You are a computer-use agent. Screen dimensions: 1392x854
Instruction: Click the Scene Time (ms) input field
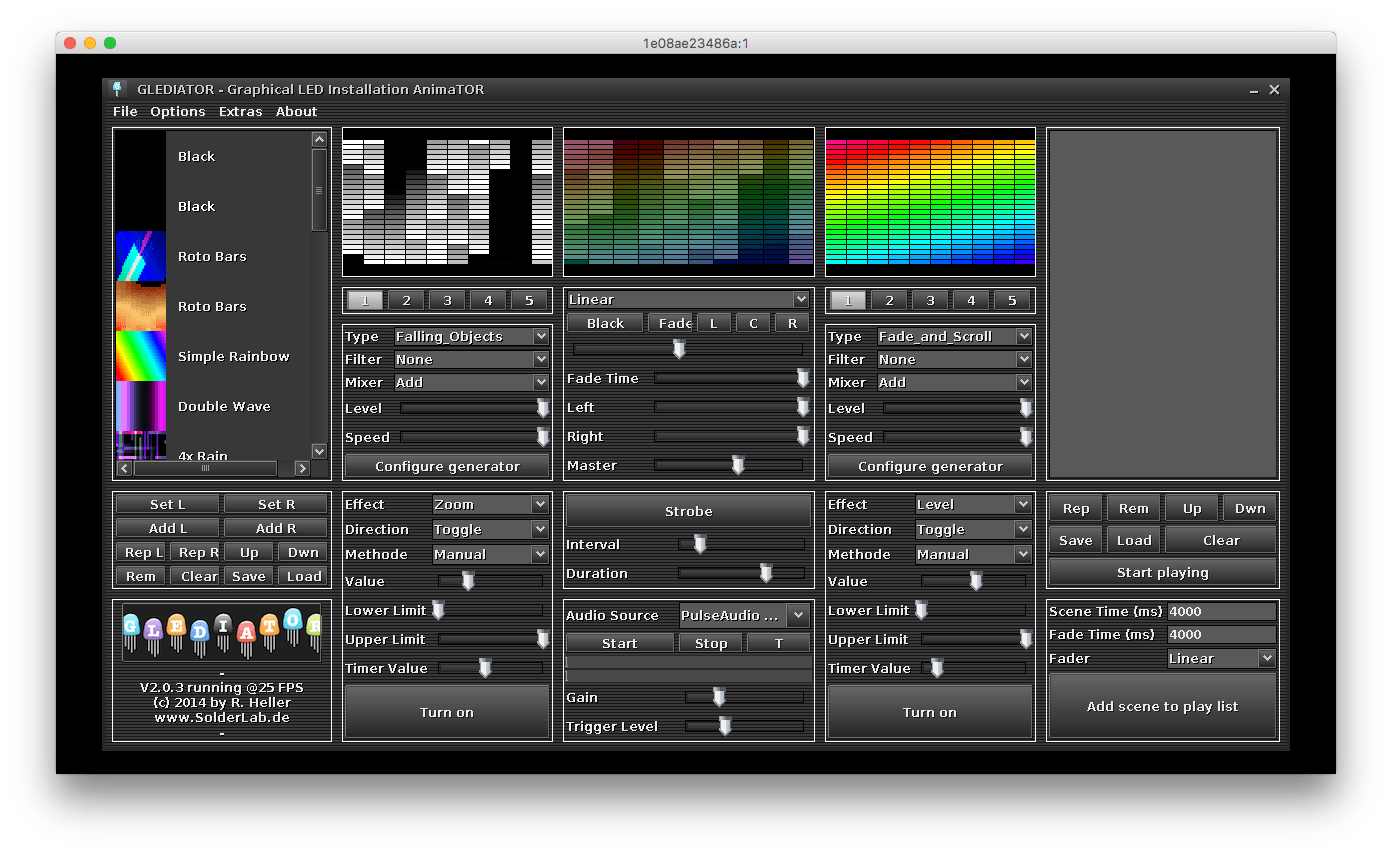pyautogui.click(x=1221, y=611)
